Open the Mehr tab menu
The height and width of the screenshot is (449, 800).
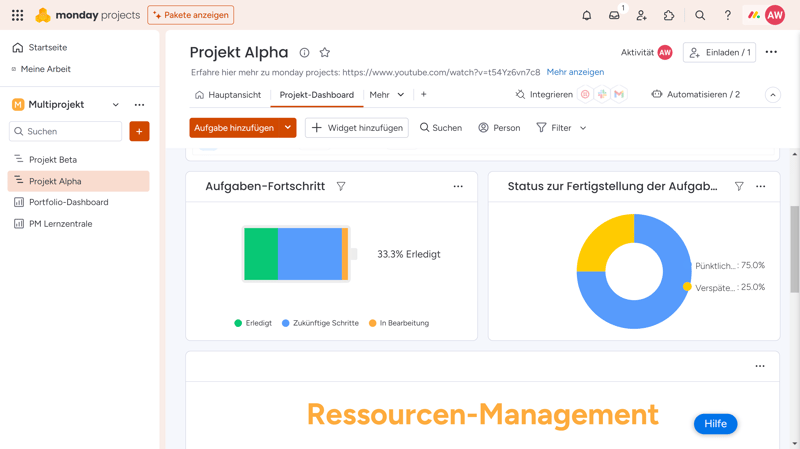(x=387, y=95)
